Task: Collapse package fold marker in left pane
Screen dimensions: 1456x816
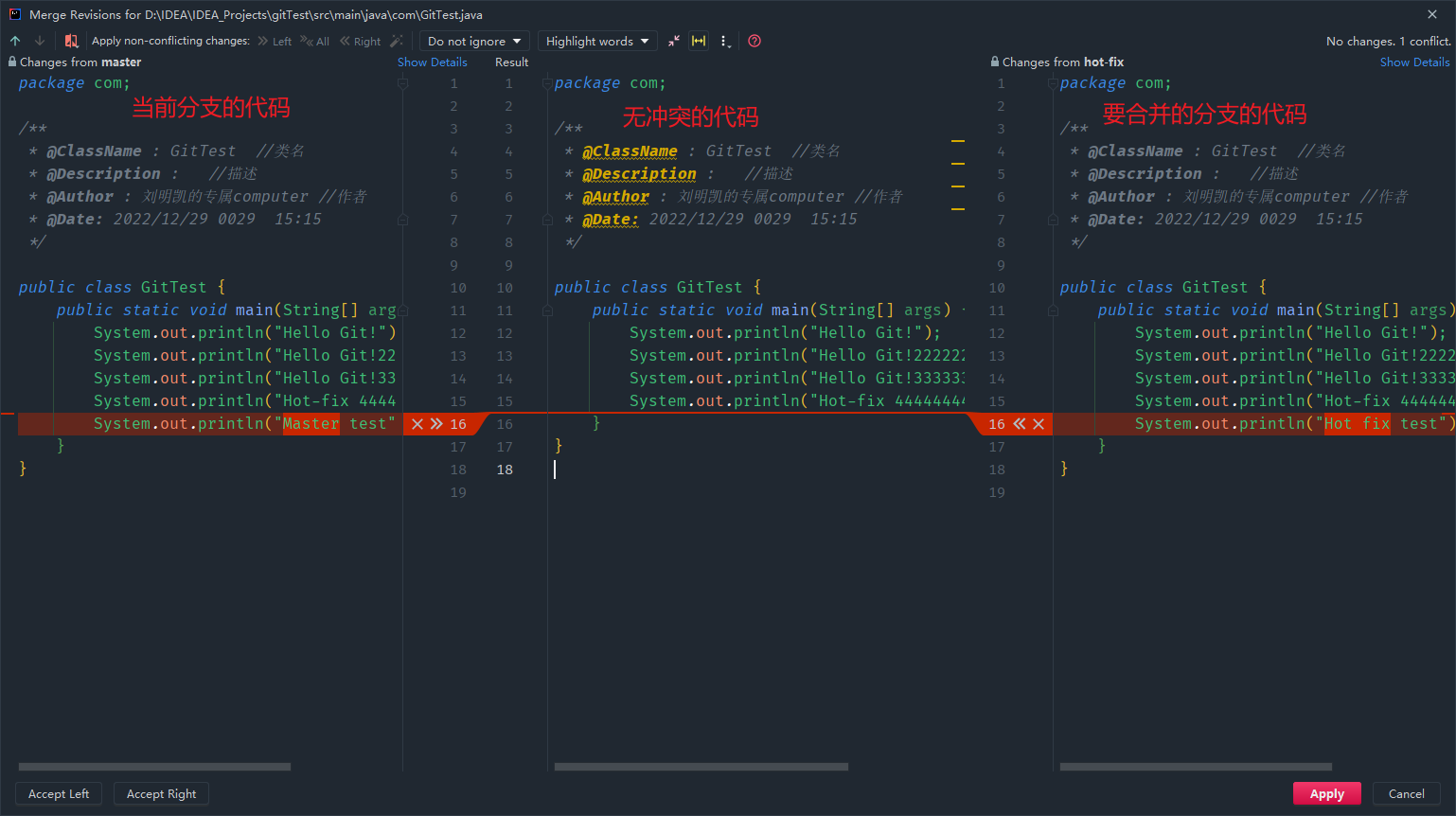Action: (x=403, y=83)
